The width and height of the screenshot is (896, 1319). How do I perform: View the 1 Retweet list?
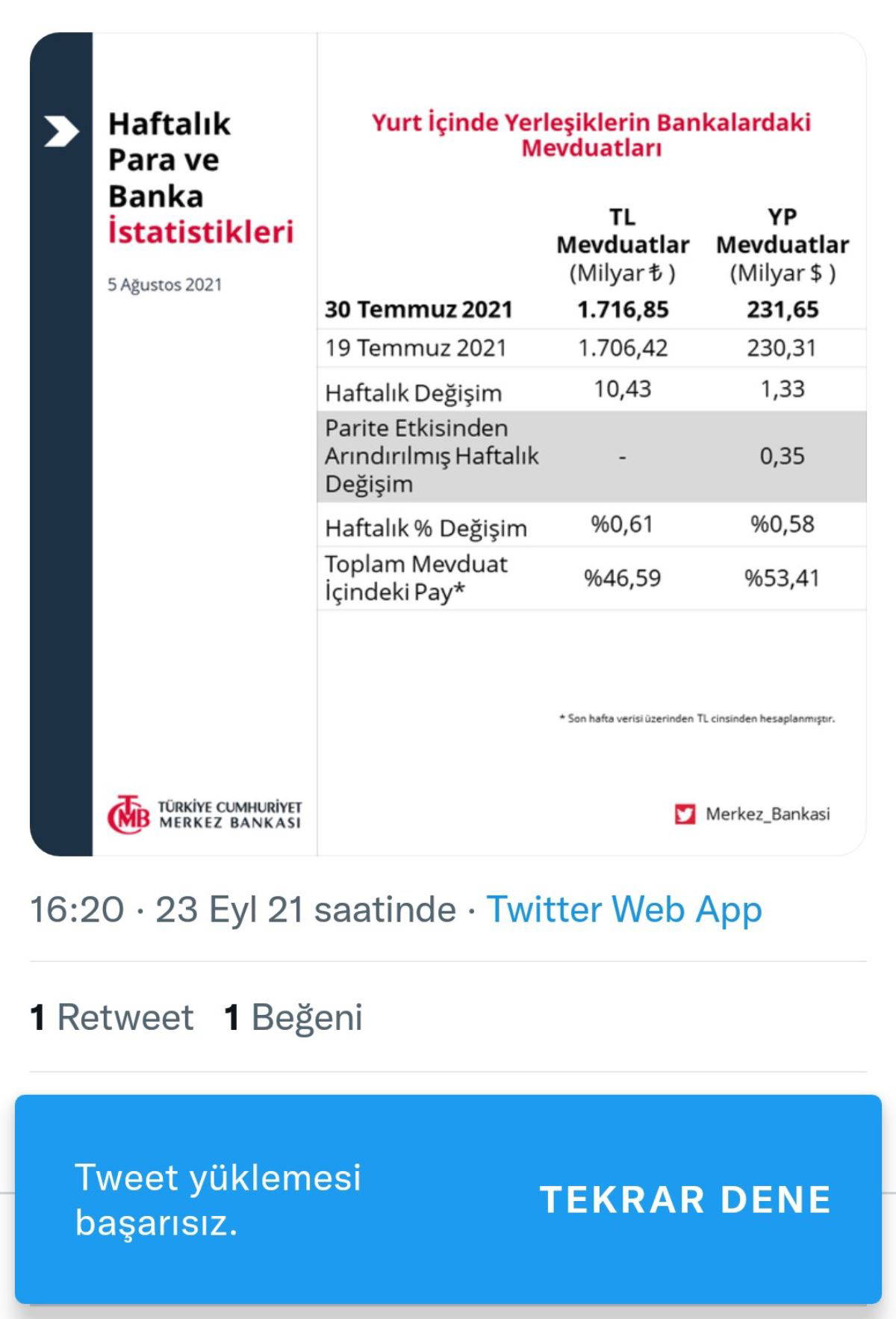pyautogui.click(x=112, y=1017)
